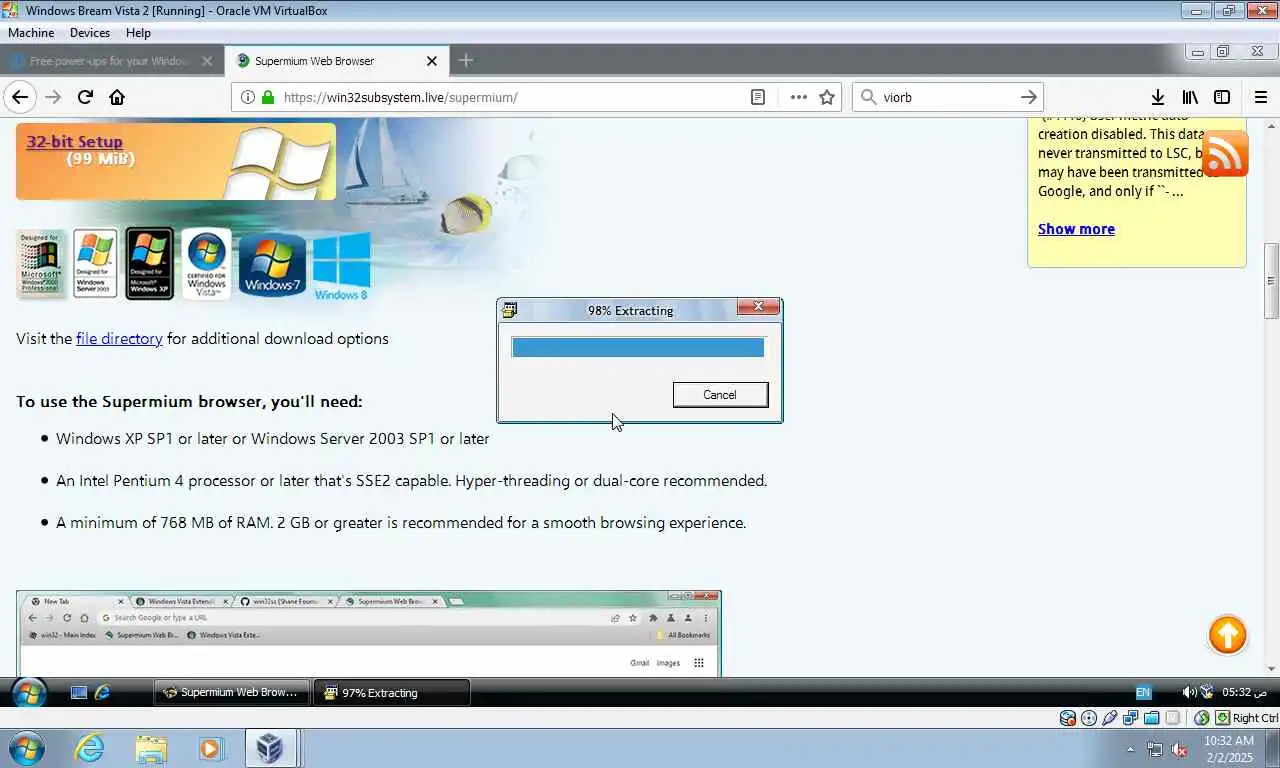Click the Certified for Windows Vista badge
This screenshot has height=768, width=1280.
point(207,264)
